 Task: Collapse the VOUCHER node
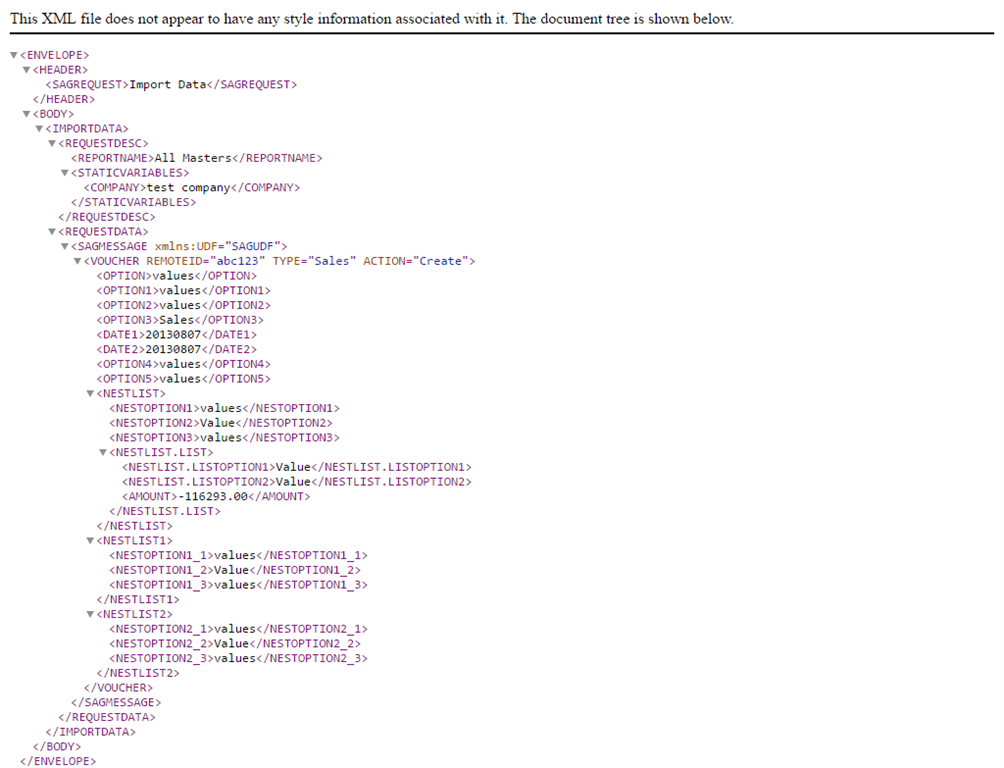tap(77, 261)
